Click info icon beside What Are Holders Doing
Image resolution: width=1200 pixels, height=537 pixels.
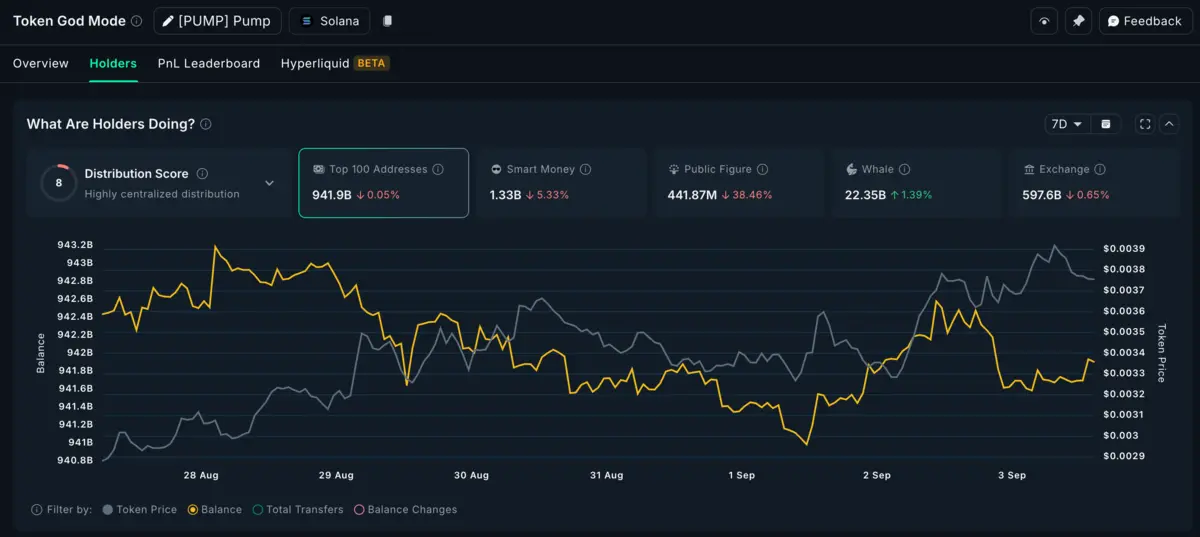pos(206,124)
